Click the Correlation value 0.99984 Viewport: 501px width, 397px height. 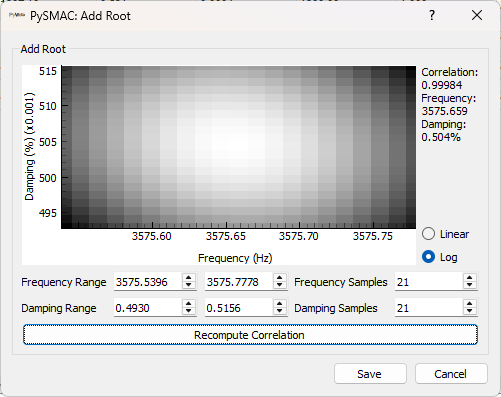(442, 85)
